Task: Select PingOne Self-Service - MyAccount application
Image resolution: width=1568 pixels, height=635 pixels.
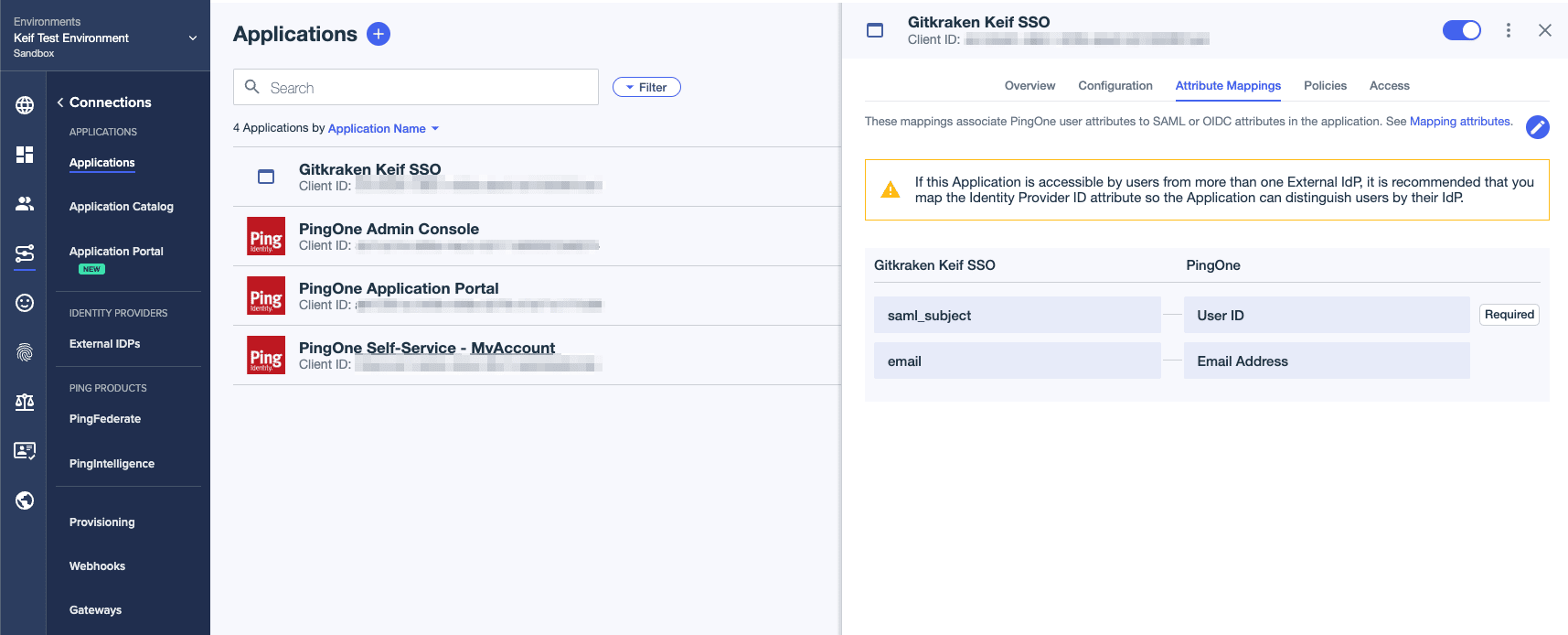Action: point(537,355)
